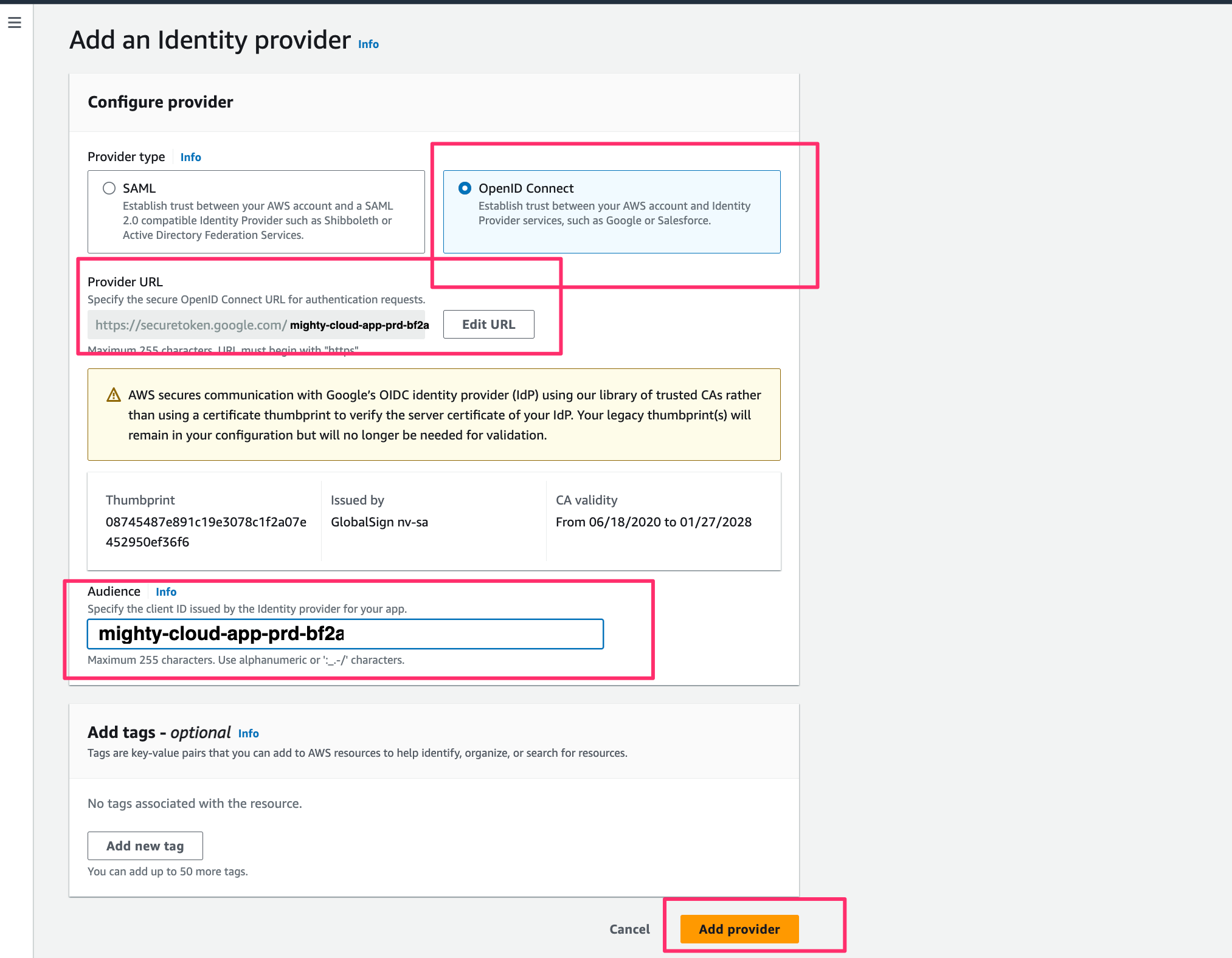Open Info for Add tags section
This screenshot has height=958, width=1232.
tap(249, 733)
